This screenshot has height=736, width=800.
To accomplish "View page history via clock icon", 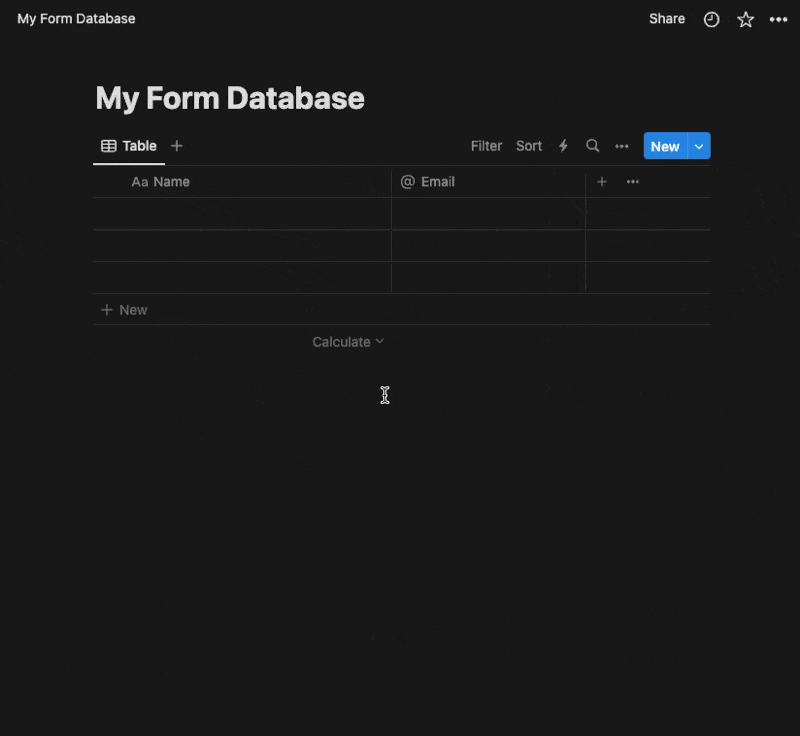I will pos(711,19).
